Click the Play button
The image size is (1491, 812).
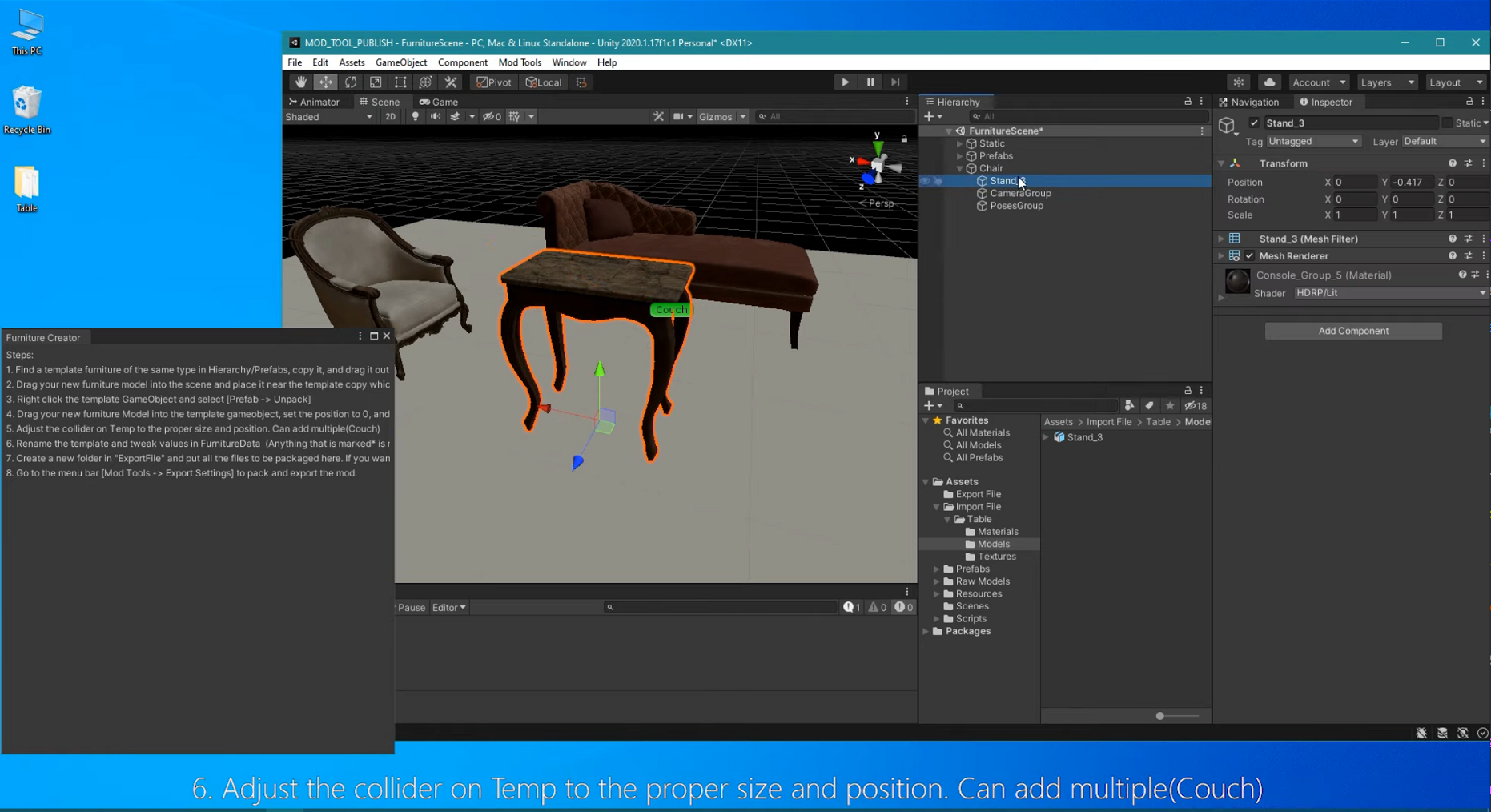click(x=845, y=82)
